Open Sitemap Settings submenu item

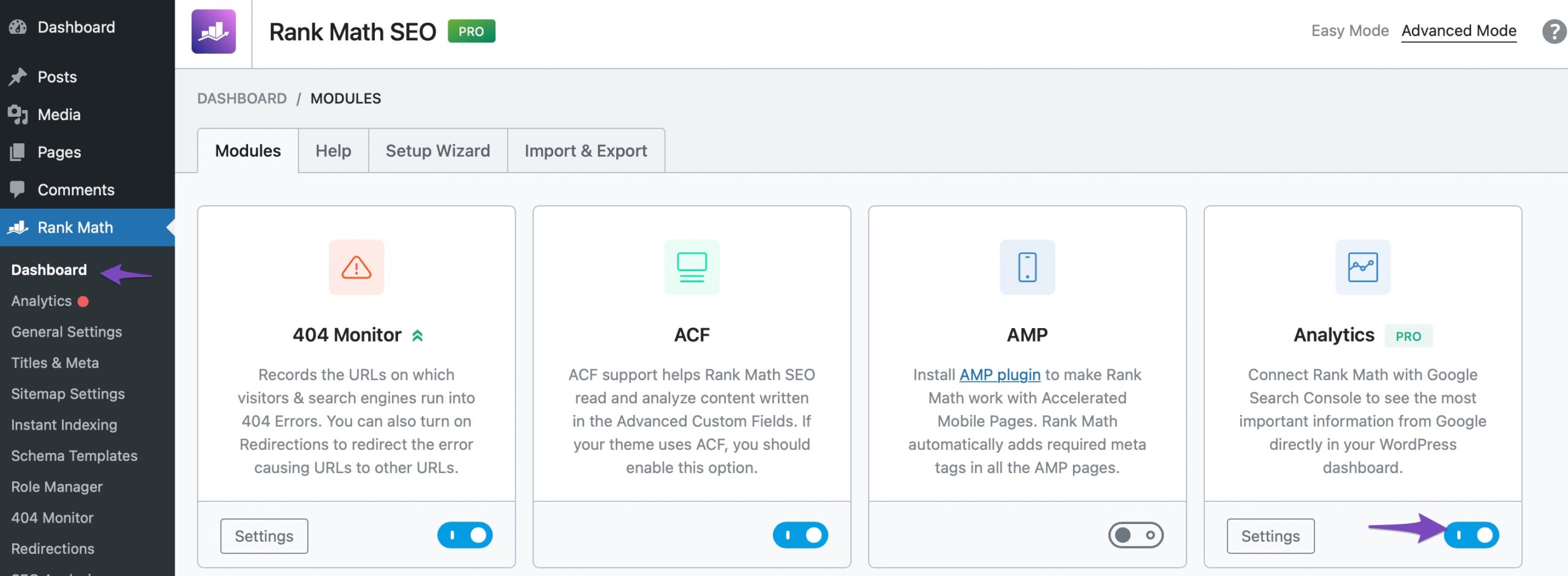coord(68,394)
